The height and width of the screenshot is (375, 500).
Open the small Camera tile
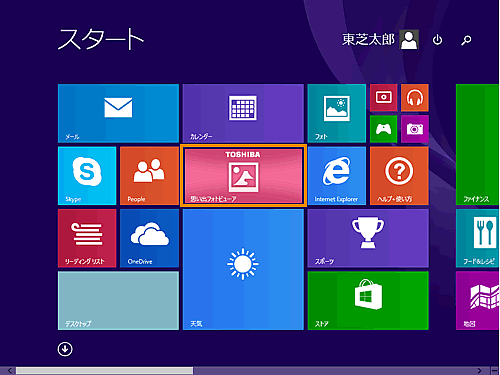(x=415, y=129)
